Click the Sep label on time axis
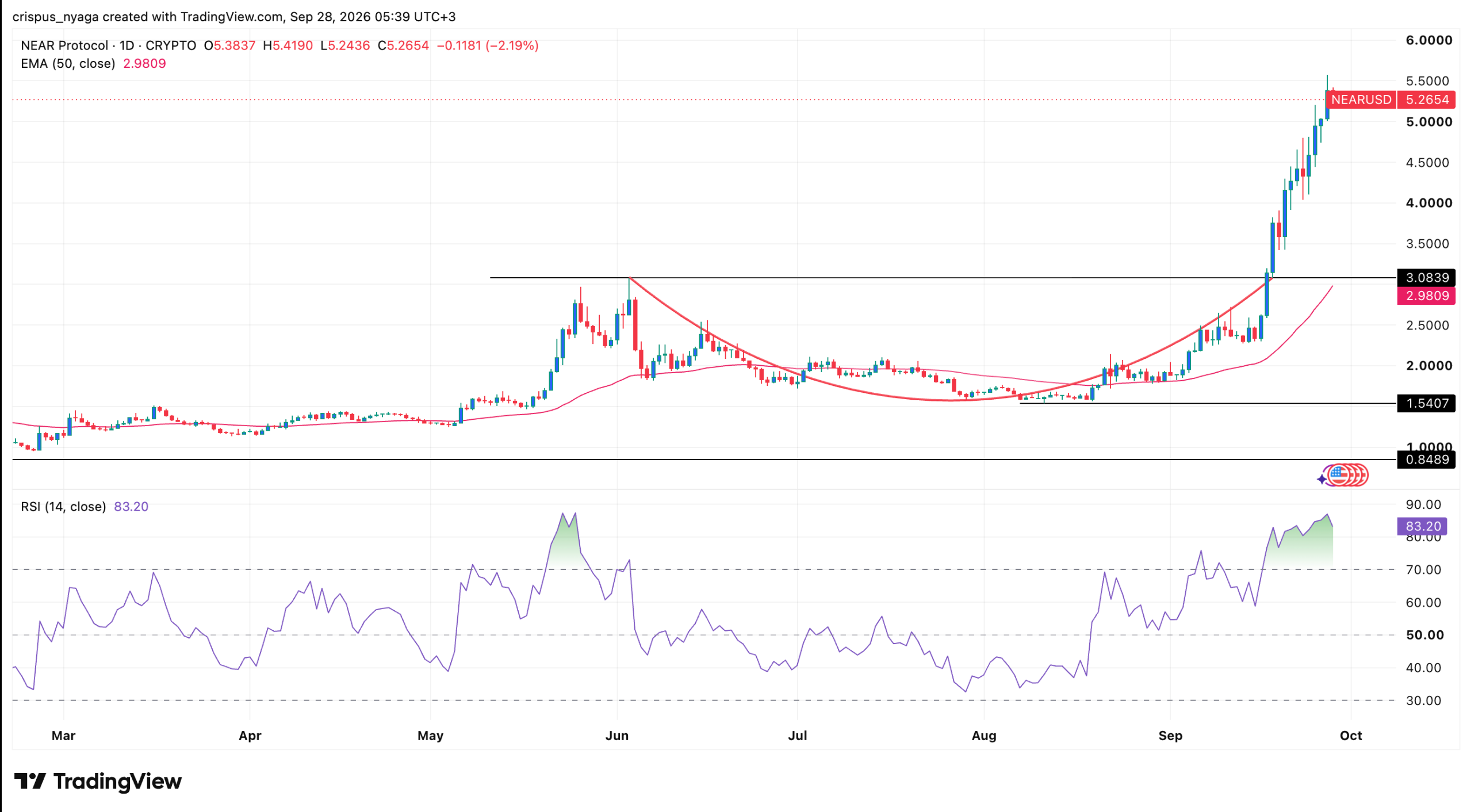The width and height of the screenshot is (1463, 812). click(1171, 736)
